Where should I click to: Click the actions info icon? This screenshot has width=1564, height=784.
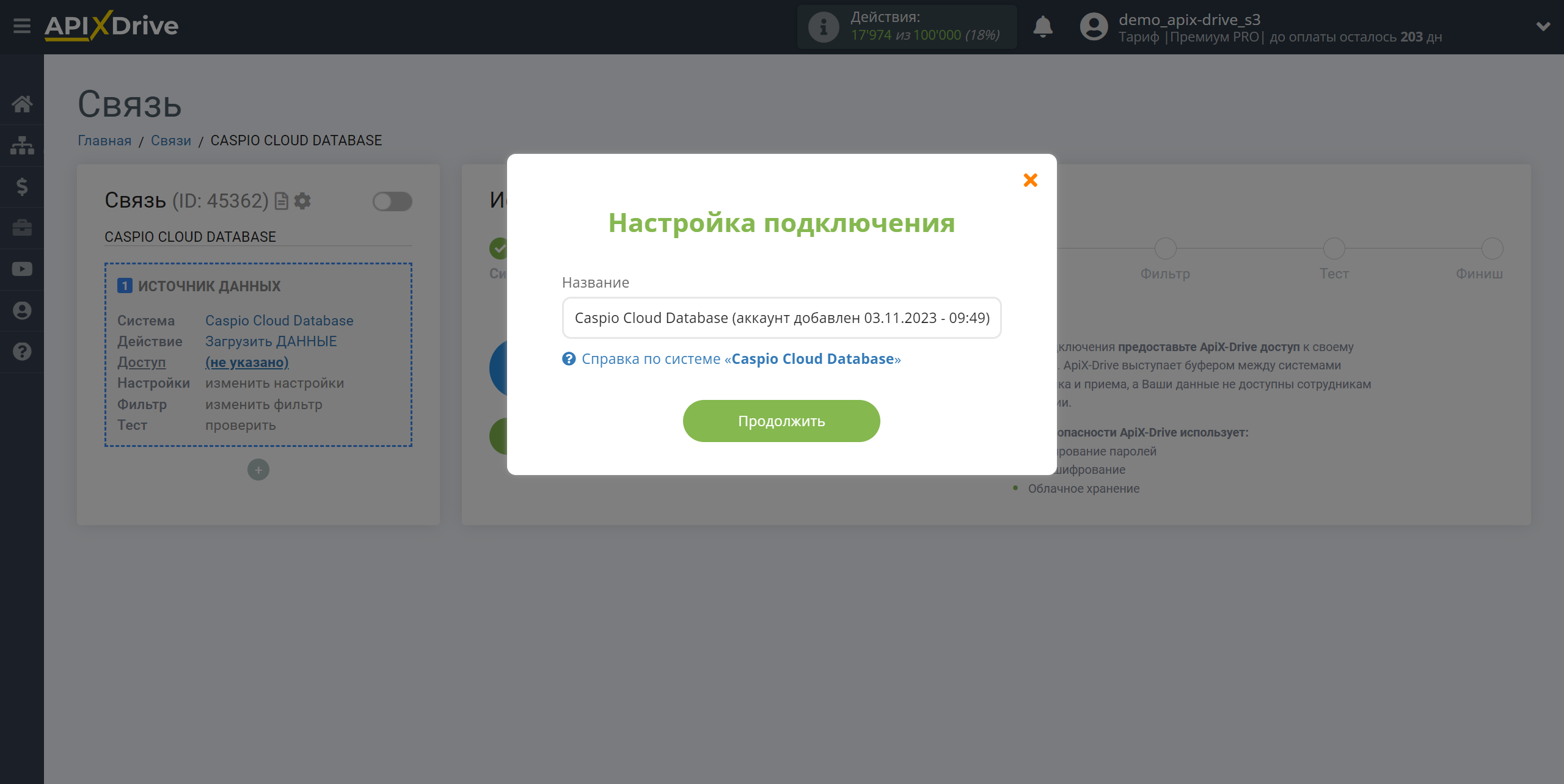(x=823, y=27)
